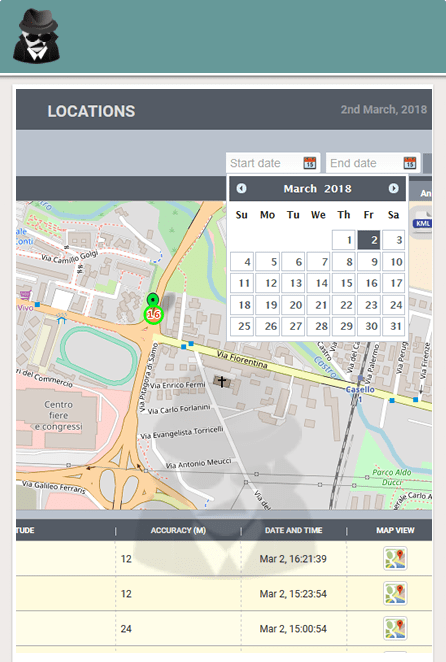This screenshot has height=662, width=446.
Task: Select March 21 in the calendar
Action: pos(318,305)
